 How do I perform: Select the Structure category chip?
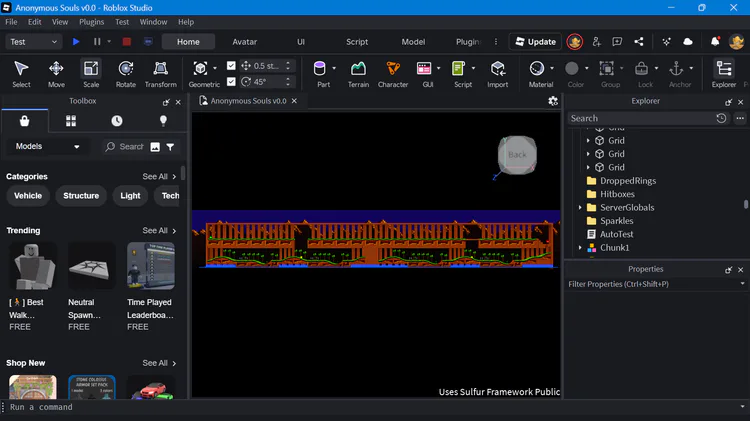coord(81,196)
